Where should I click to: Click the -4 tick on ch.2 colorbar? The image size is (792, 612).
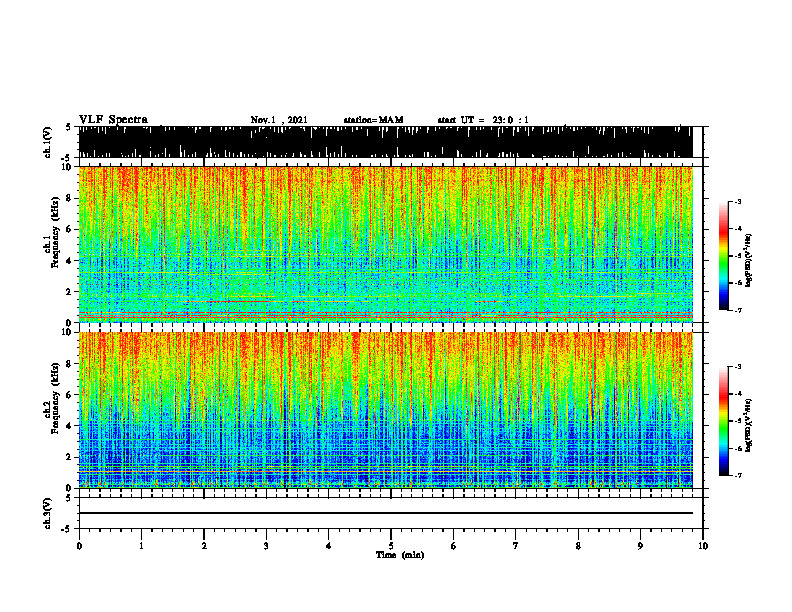pos(738,394)
